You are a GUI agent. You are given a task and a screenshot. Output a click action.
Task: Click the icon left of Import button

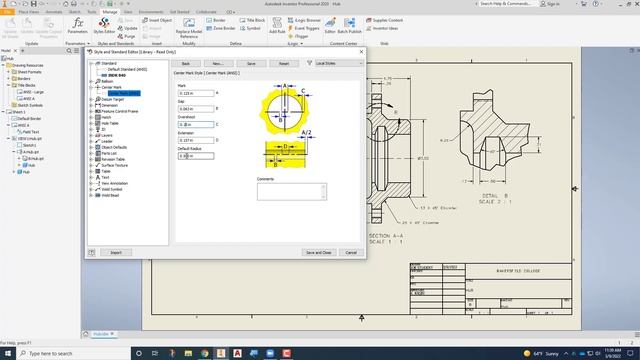(x=91, y=253)
